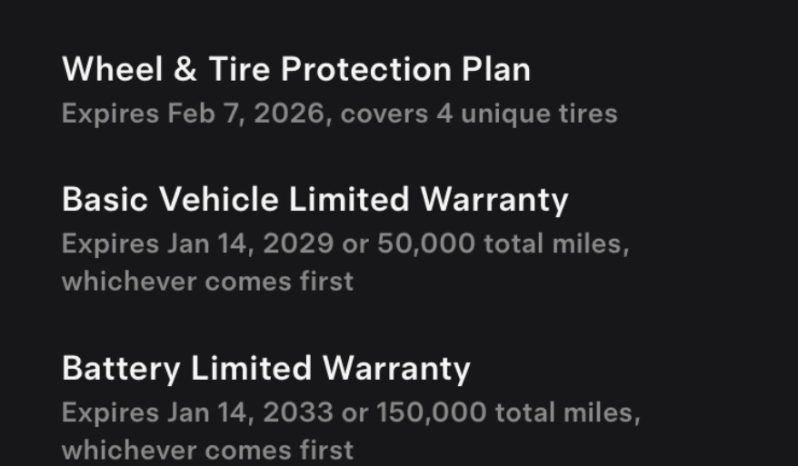Tap 'whichever comes first' under Battery warranty
Viewport: 798px width, 466px height.
pos(208,451)
